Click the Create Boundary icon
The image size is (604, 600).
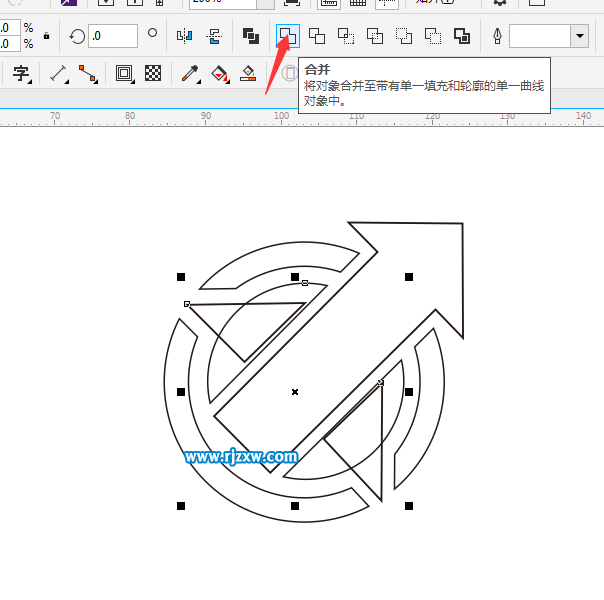click(462, 36)
